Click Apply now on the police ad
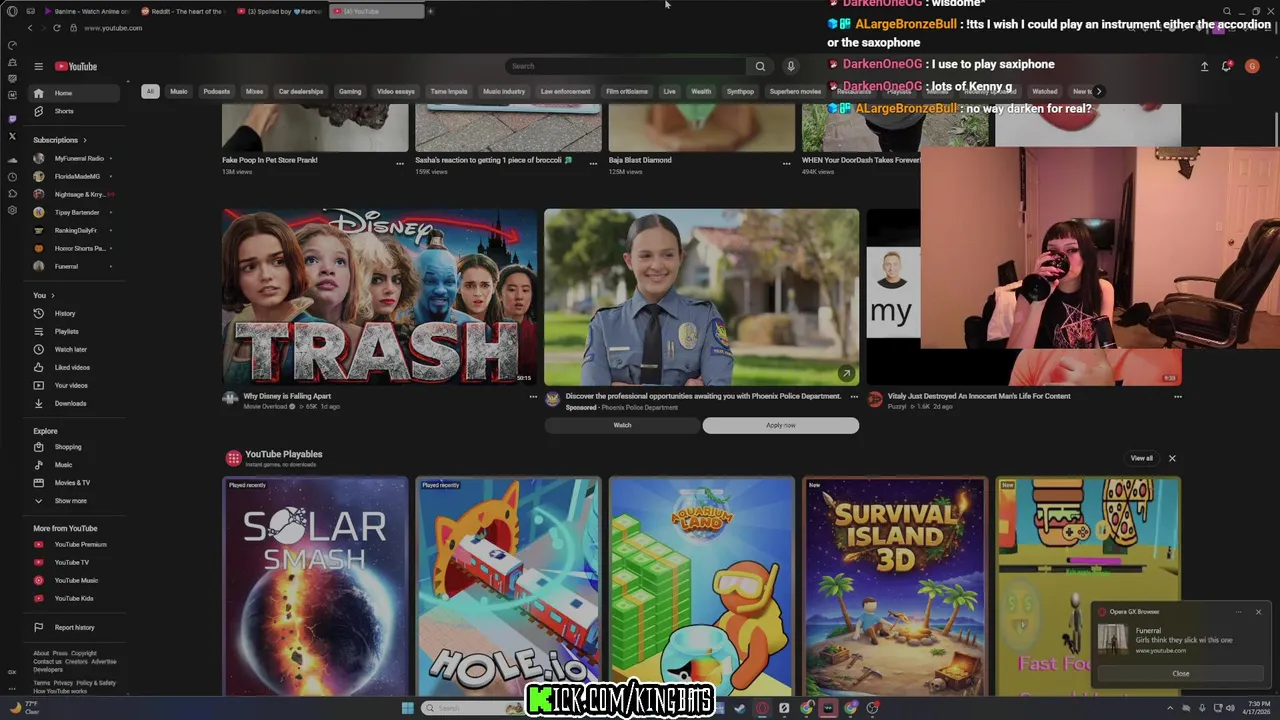The image size is (1280, 720). pos(781,425)
